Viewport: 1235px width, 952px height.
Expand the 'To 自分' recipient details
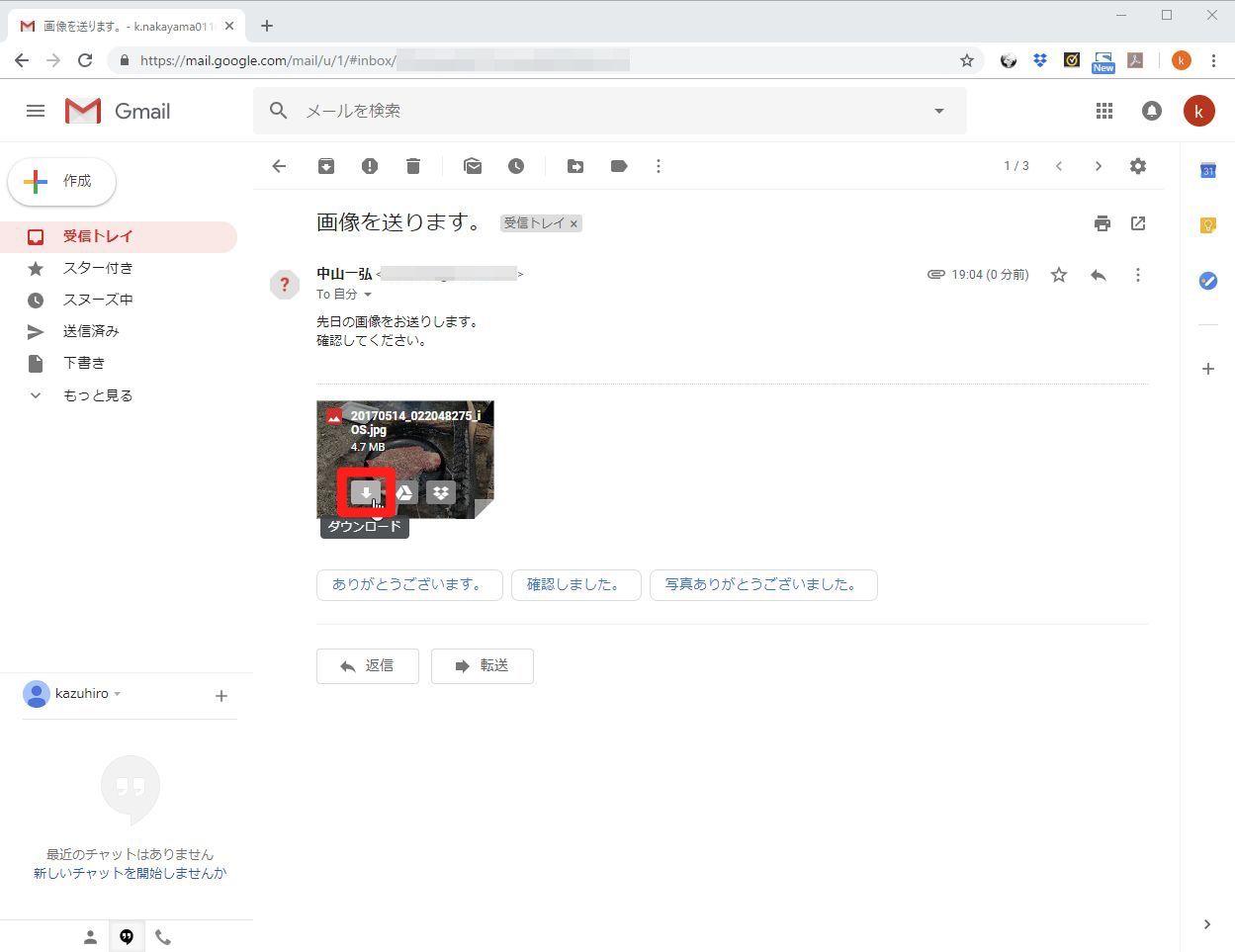(368, 295)
